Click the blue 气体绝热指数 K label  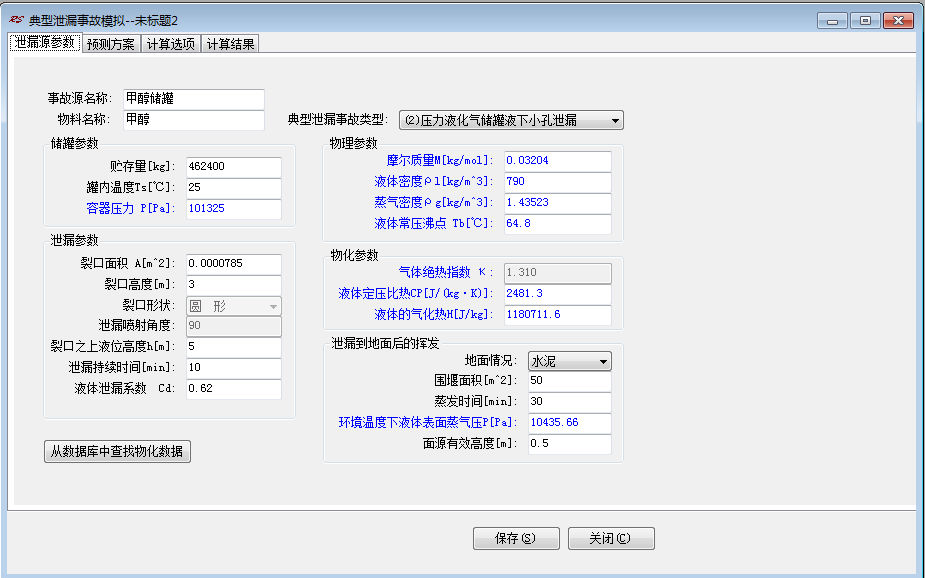coord(445,272)
